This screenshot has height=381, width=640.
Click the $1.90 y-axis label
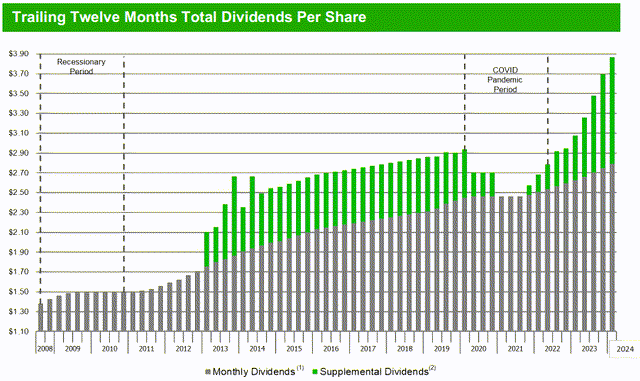[19, 252]
